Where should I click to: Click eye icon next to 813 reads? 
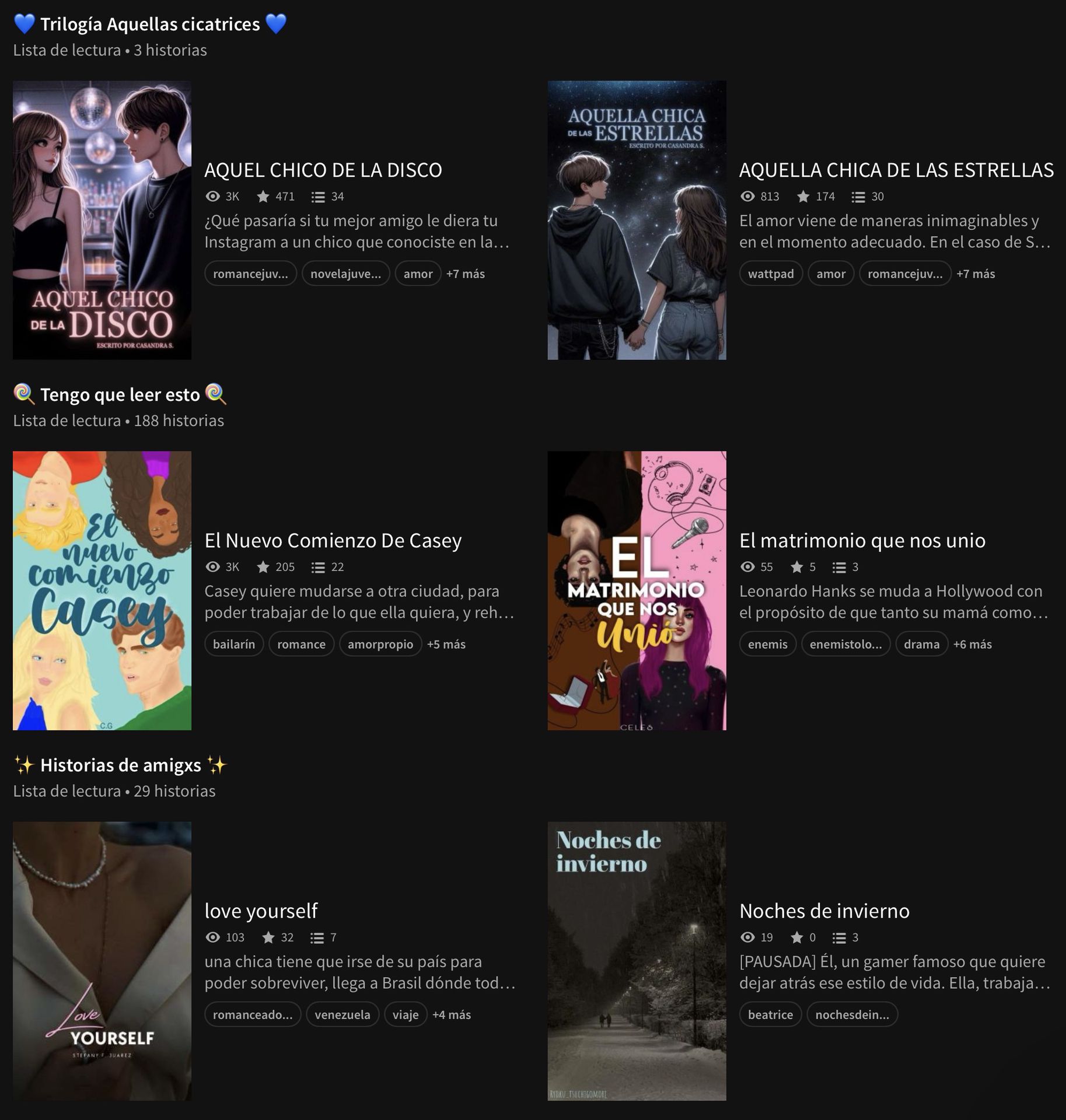[x=748, y=197]
